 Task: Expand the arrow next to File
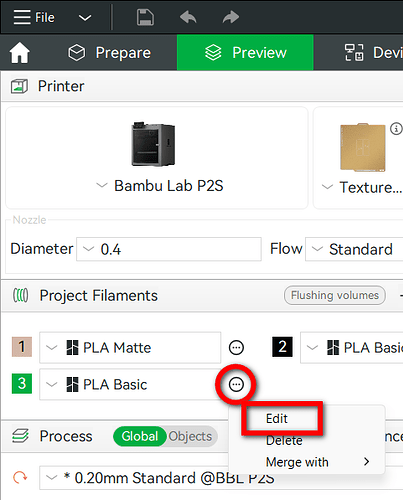(x=85, y=18)
